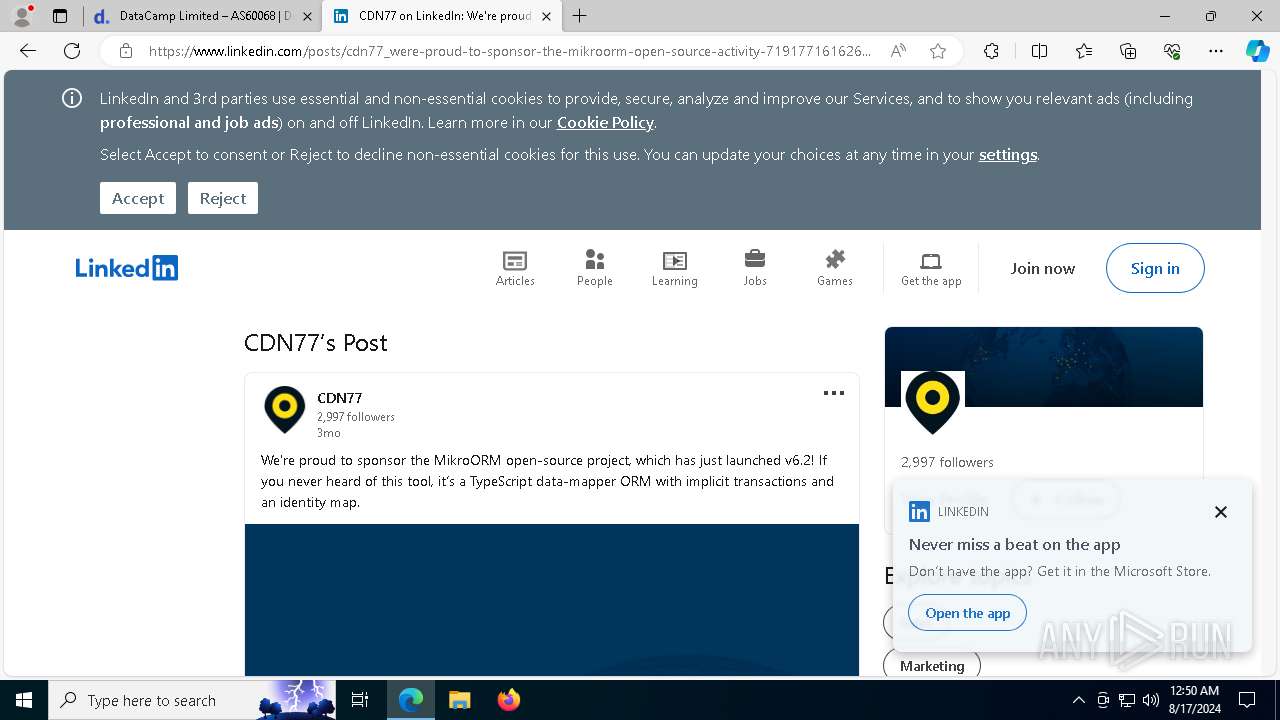The width and height of the screenshot is (1280, 720).
Task: Open the Copilot sidebar icon
Action: [1257, 51]
